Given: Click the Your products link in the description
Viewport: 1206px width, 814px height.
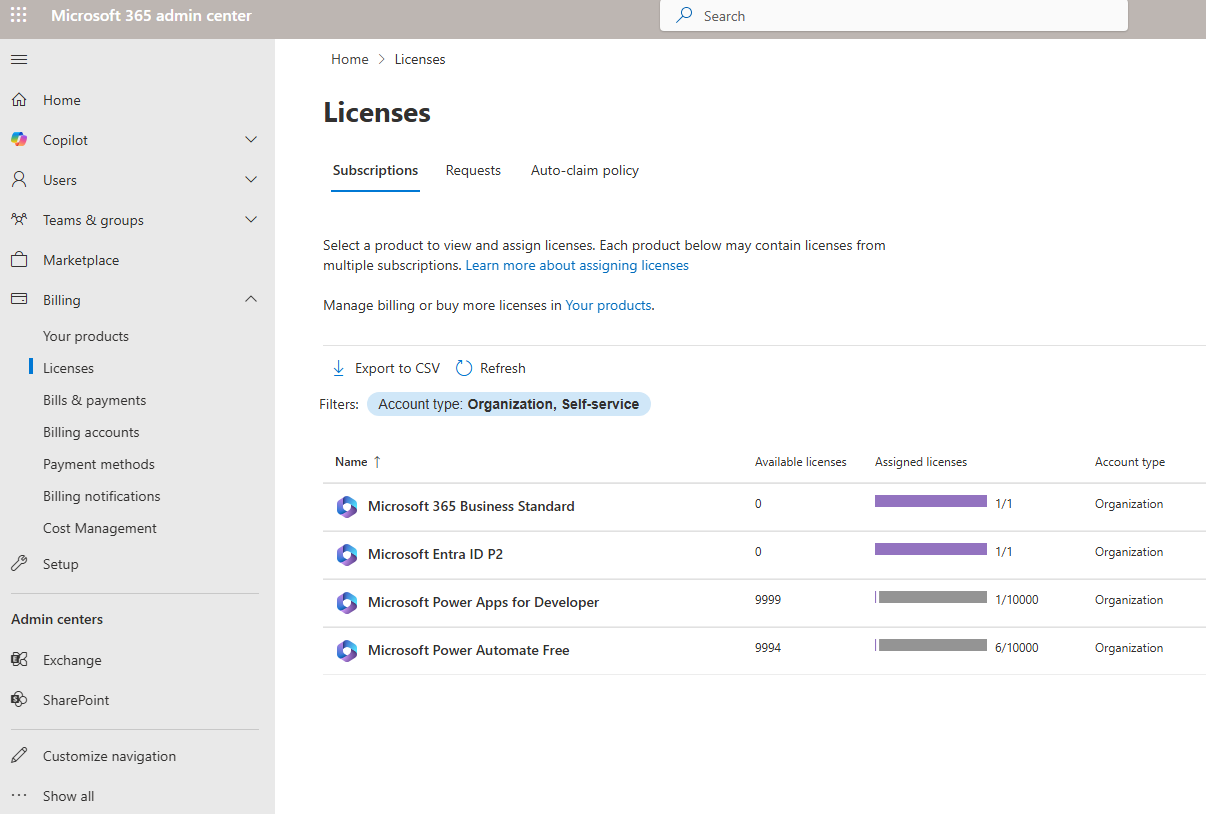Looking at the screenshot, I should [608, 305].
